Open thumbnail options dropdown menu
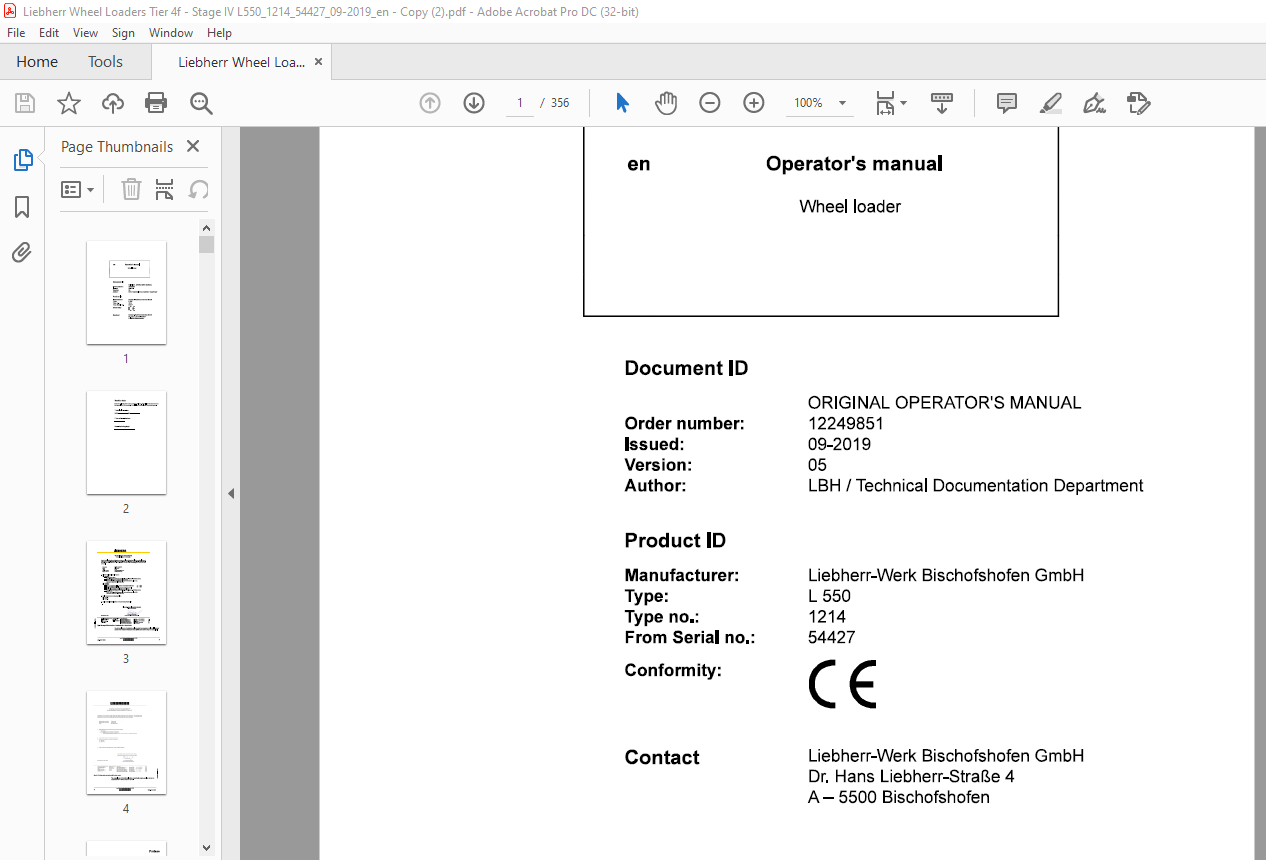The height and width of the screenshot is (860, 1266). click(78, 189)
